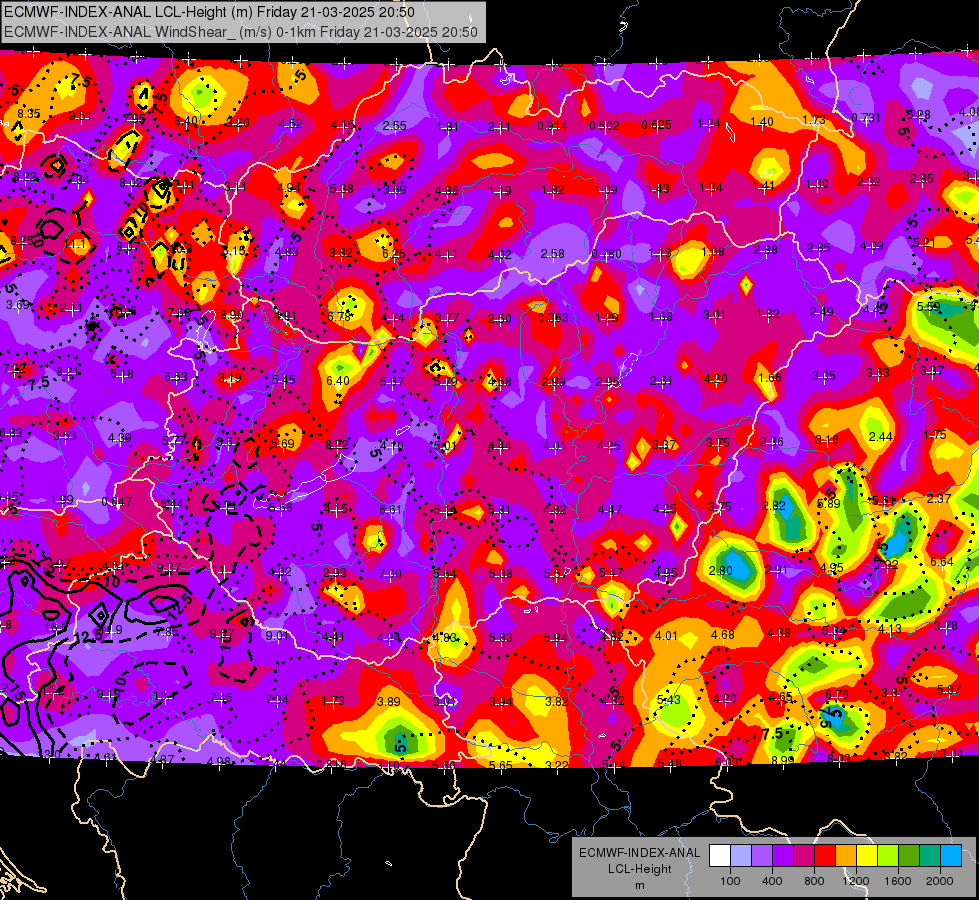The image size is (979, 900).
Task: Click the wind shear value 0.914
Action: pyautogui.click(x=553, y=126)
